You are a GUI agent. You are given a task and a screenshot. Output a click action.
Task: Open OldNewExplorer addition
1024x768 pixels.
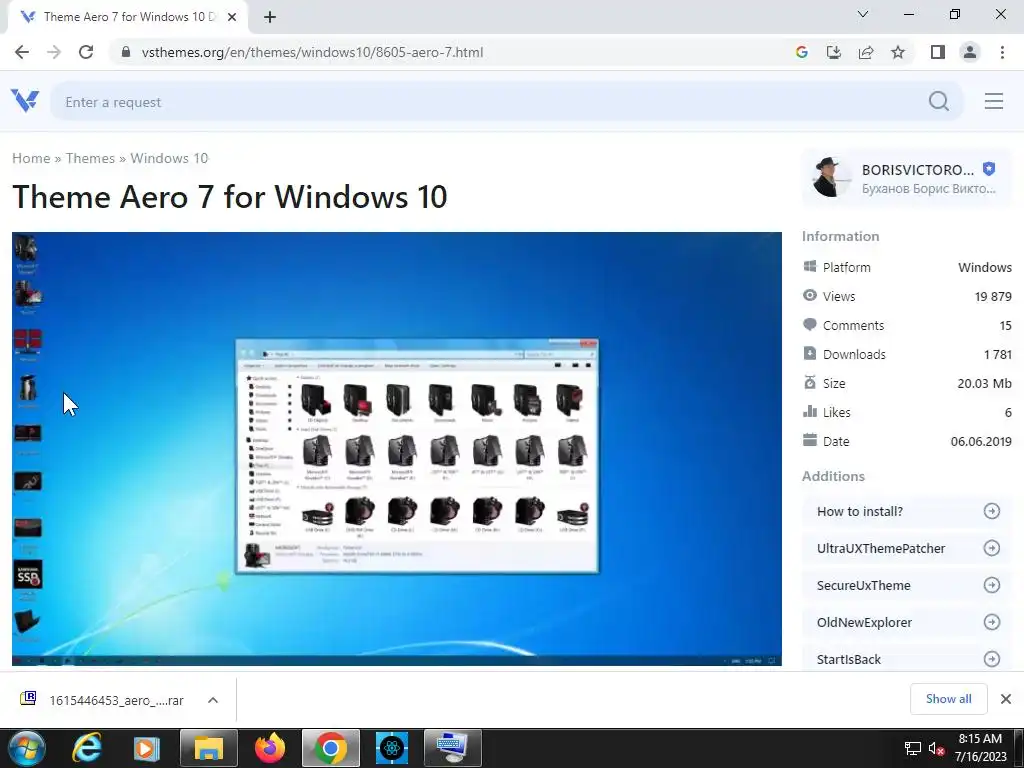(908, 622)
